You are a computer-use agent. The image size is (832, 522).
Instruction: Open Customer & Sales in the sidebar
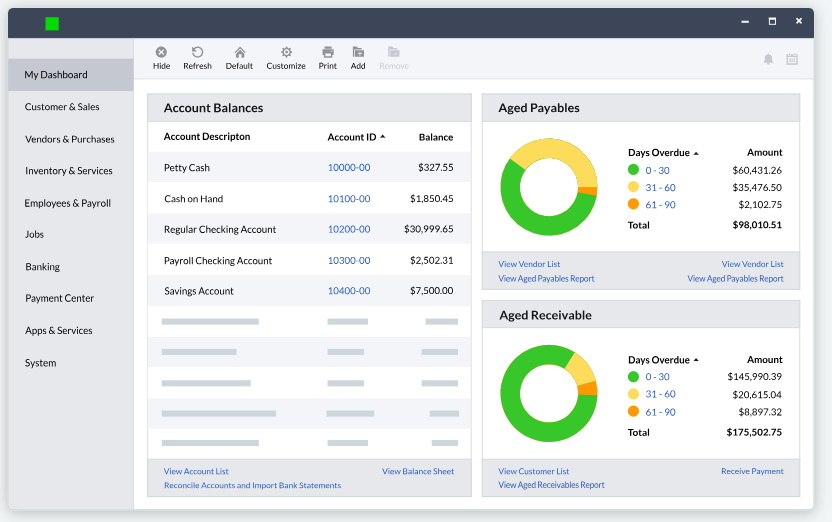(x=62, y=107)
